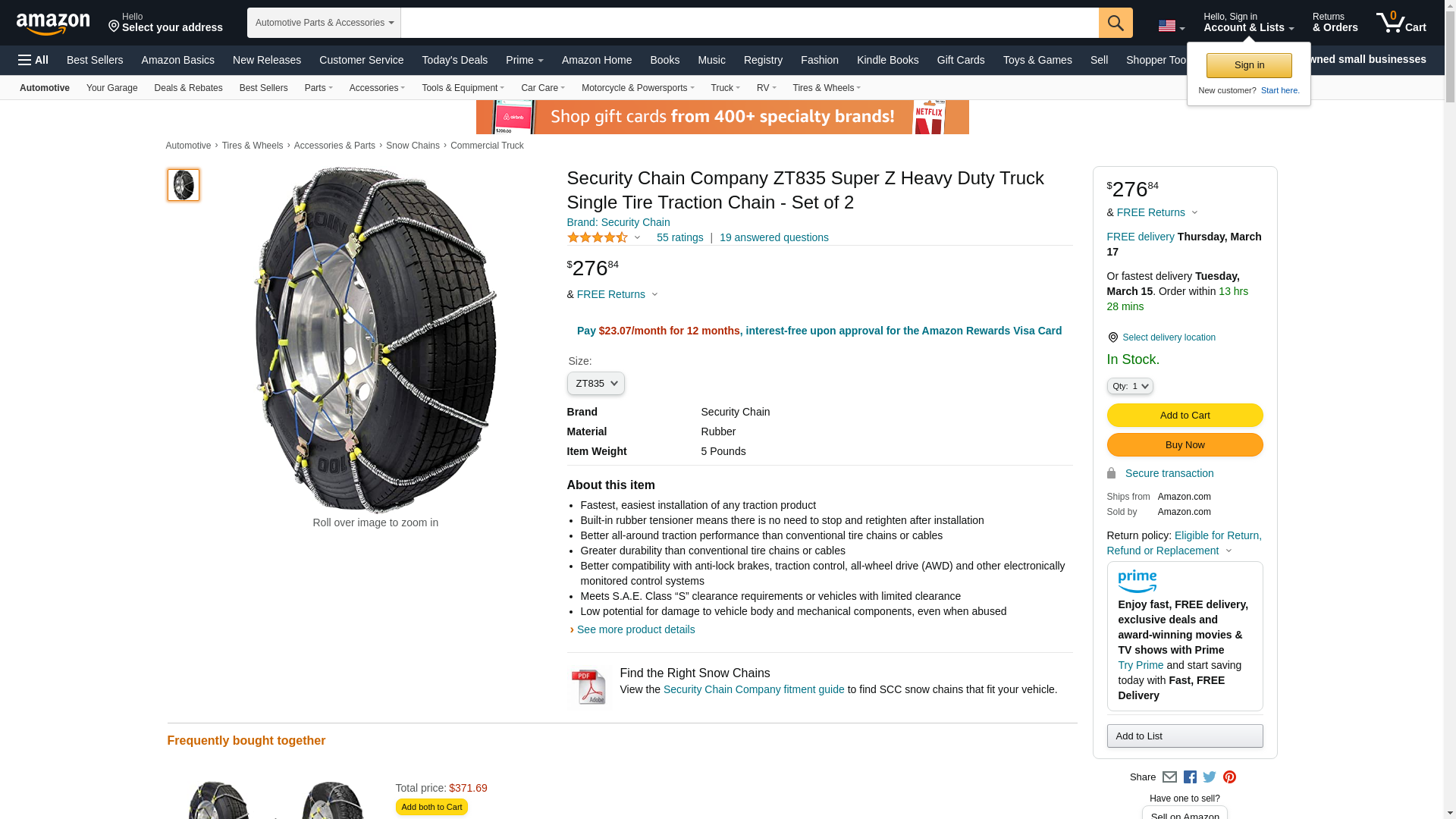Screen dimensions: 1456x819
Task: Open the All hamburger menu
Action: (x=33, y=60)
